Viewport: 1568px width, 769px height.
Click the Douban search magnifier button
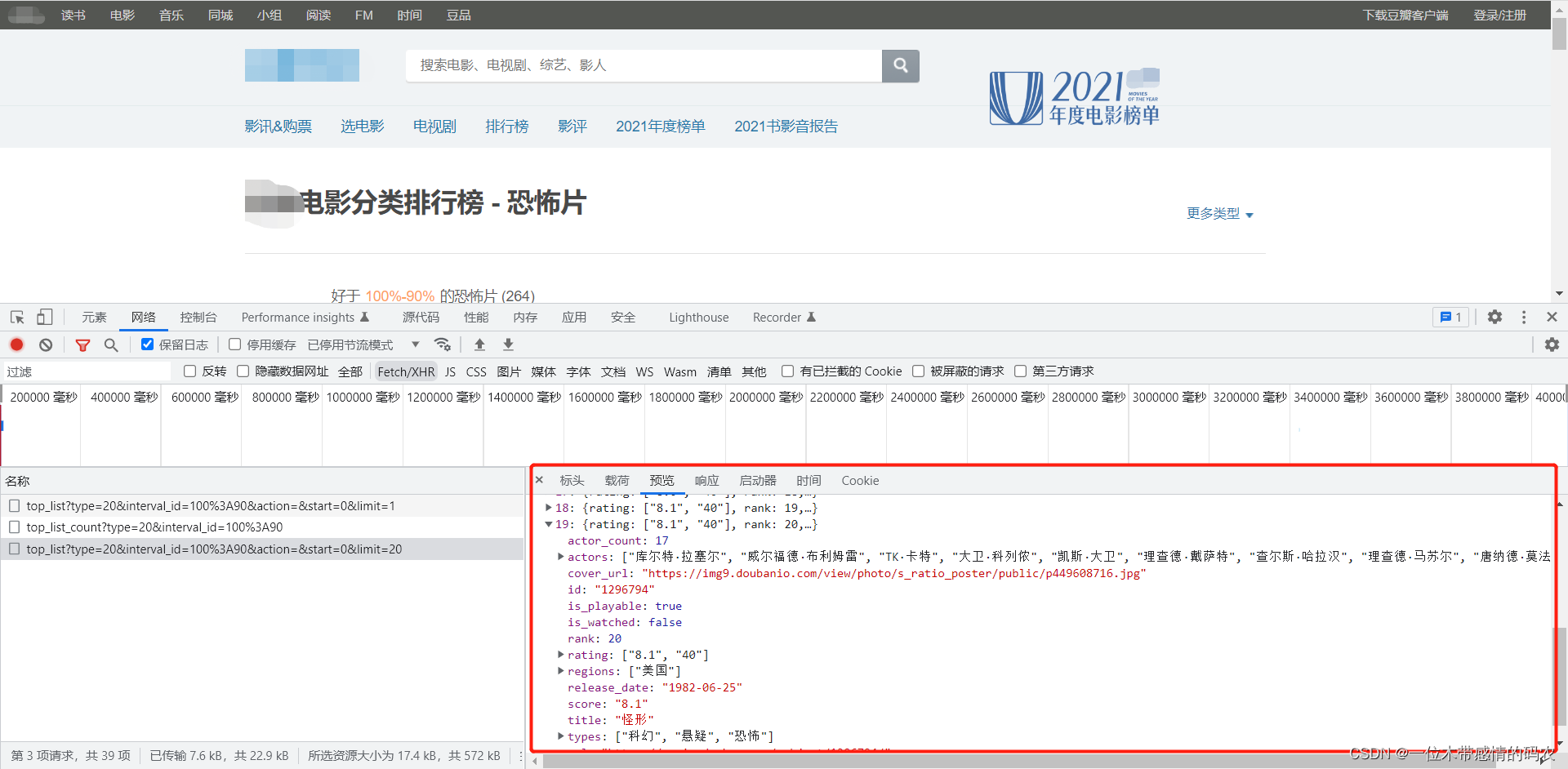[x=901, y=65]
